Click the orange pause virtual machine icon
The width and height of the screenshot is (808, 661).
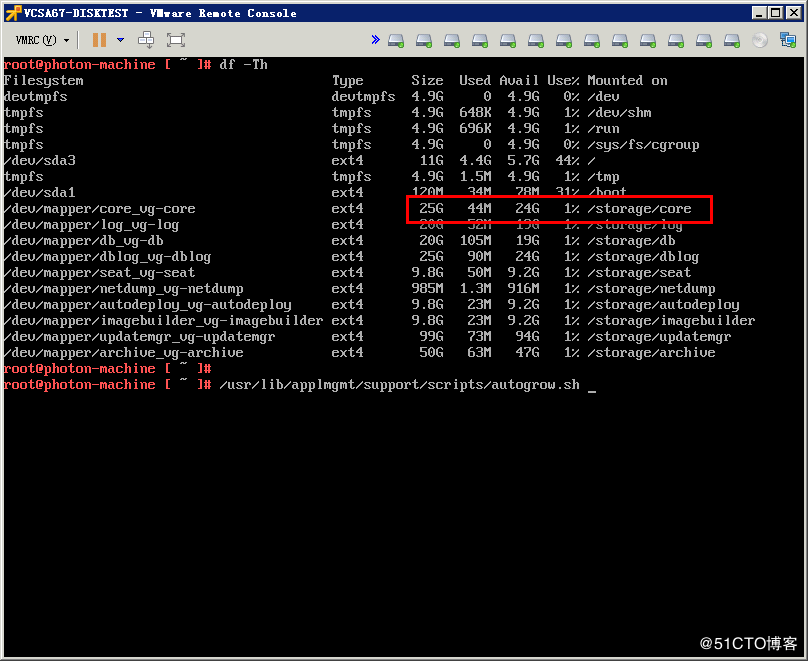point(99,40)
